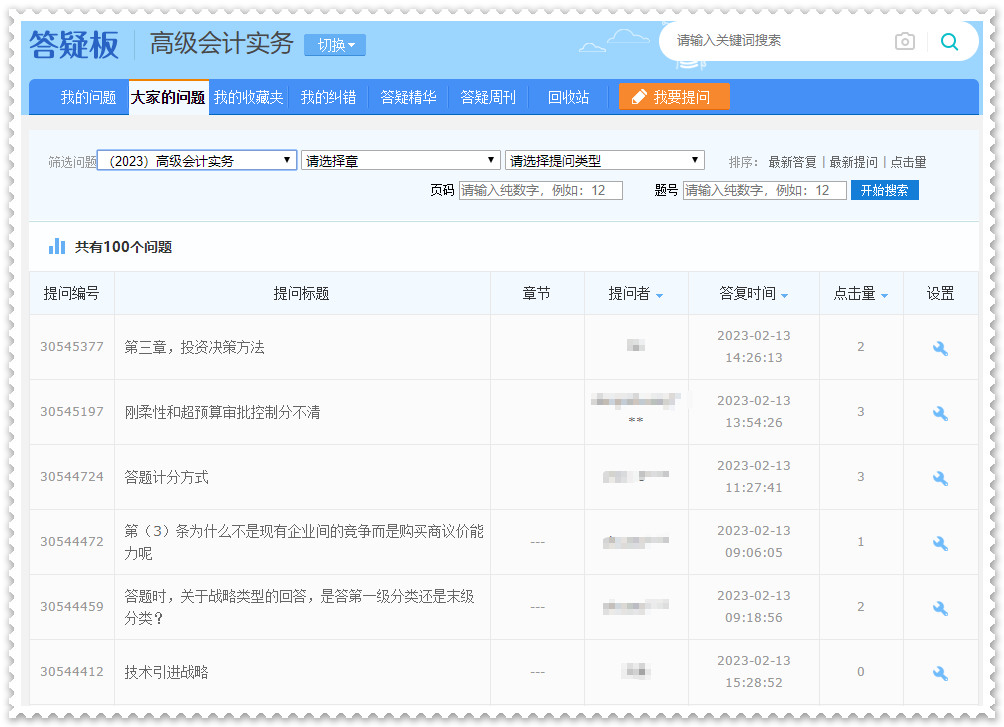Click the wrench icon for question 30544724

coord(939,477)
